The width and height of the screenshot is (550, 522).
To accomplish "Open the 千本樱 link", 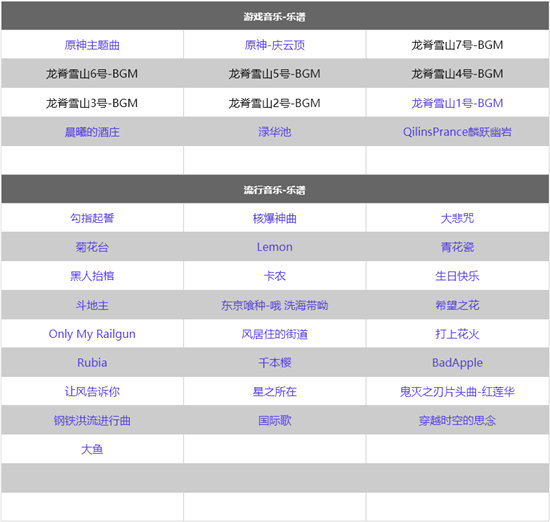I will click(275, 363).
